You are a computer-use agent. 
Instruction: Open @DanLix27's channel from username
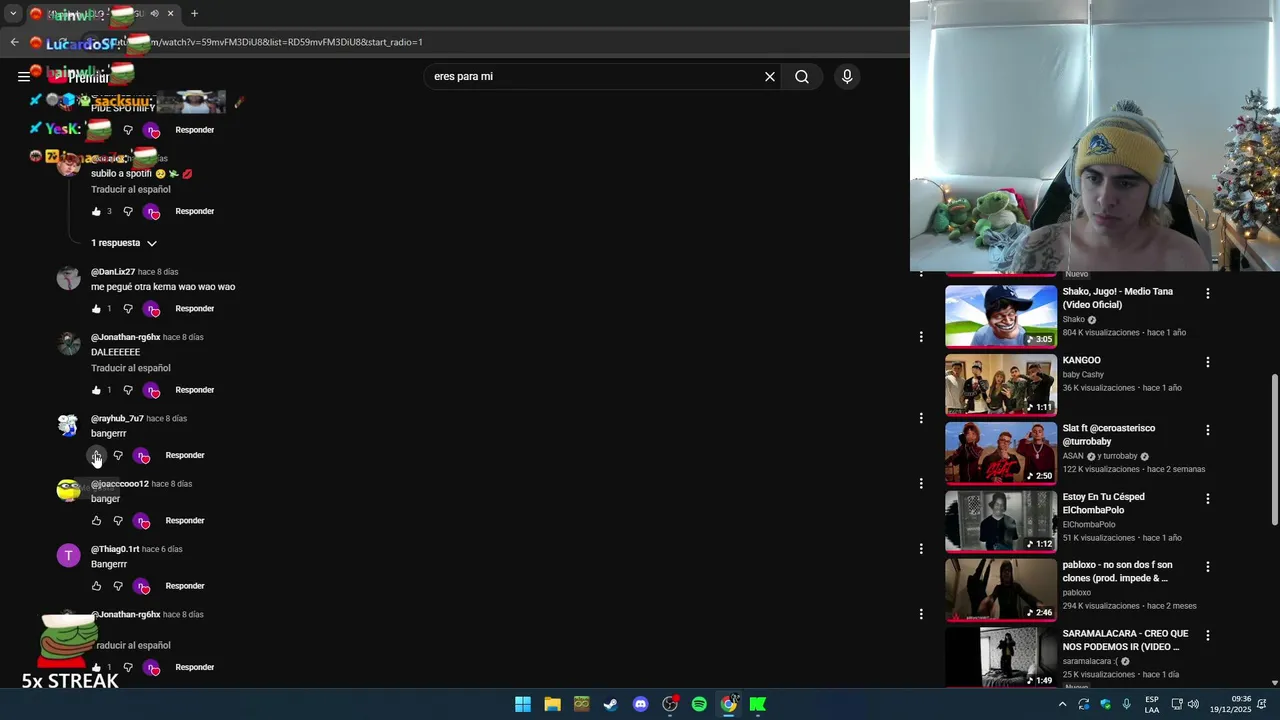(113, 272)
